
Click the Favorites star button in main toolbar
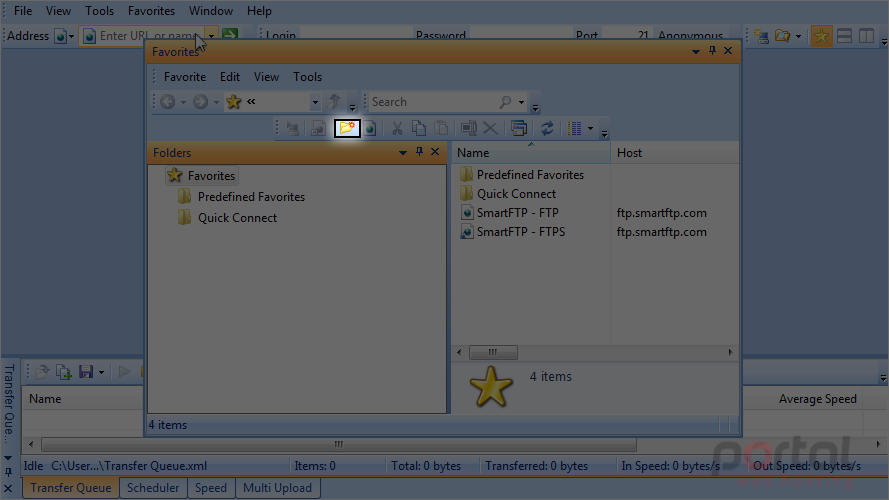(821, 36)
